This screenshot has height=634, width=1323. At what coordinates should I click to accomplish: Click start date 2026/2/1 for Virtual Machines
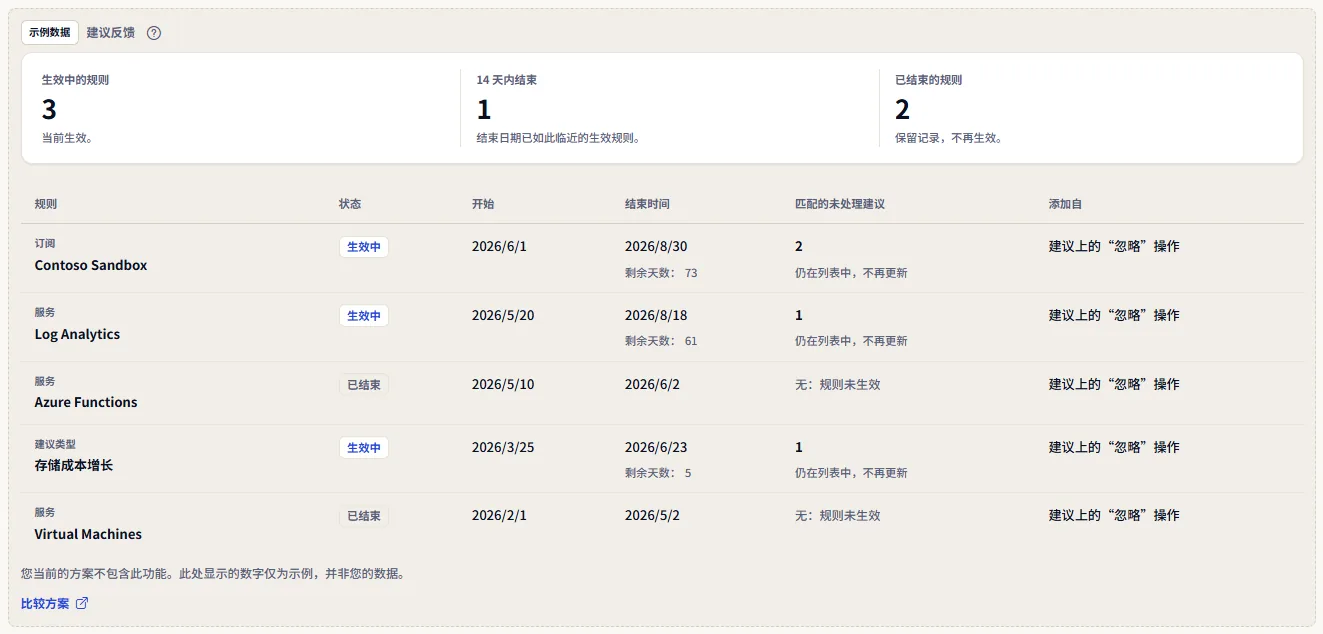pos(499,516)
